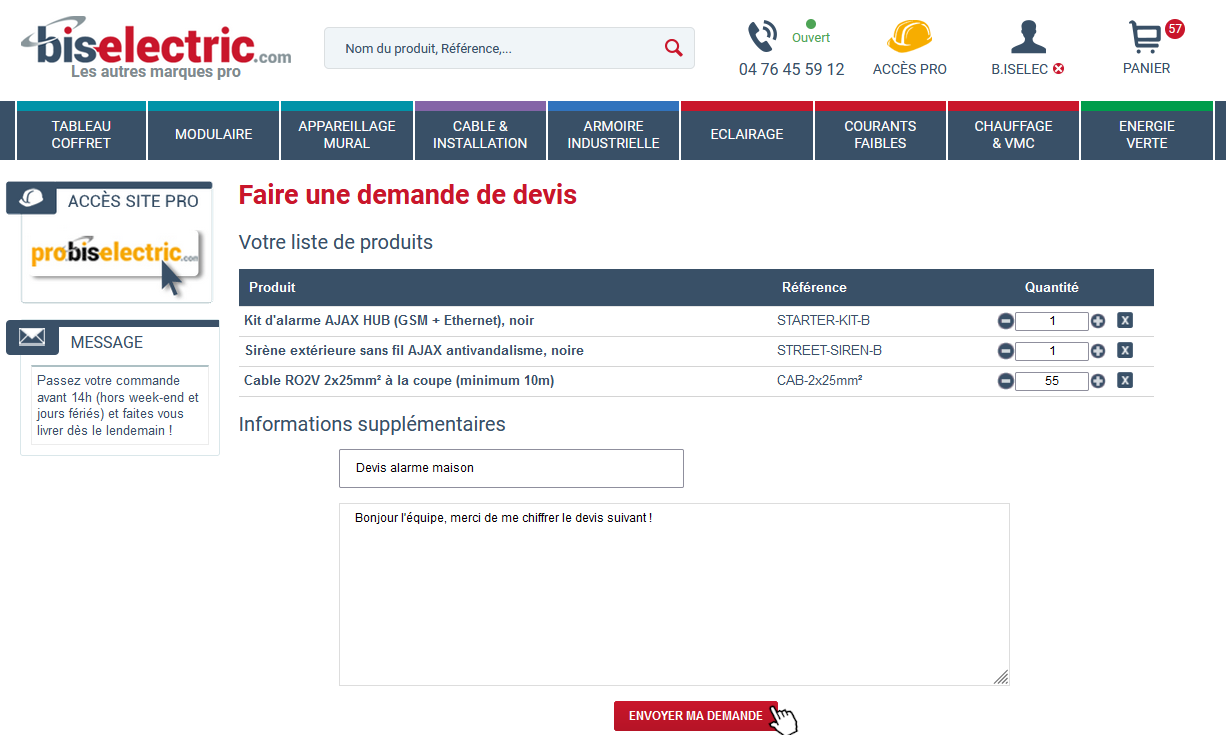Open the probiselectric.com banner
Image resolution: width=1226 pixels, height=735 pixels.
click(x=116, y=262)
